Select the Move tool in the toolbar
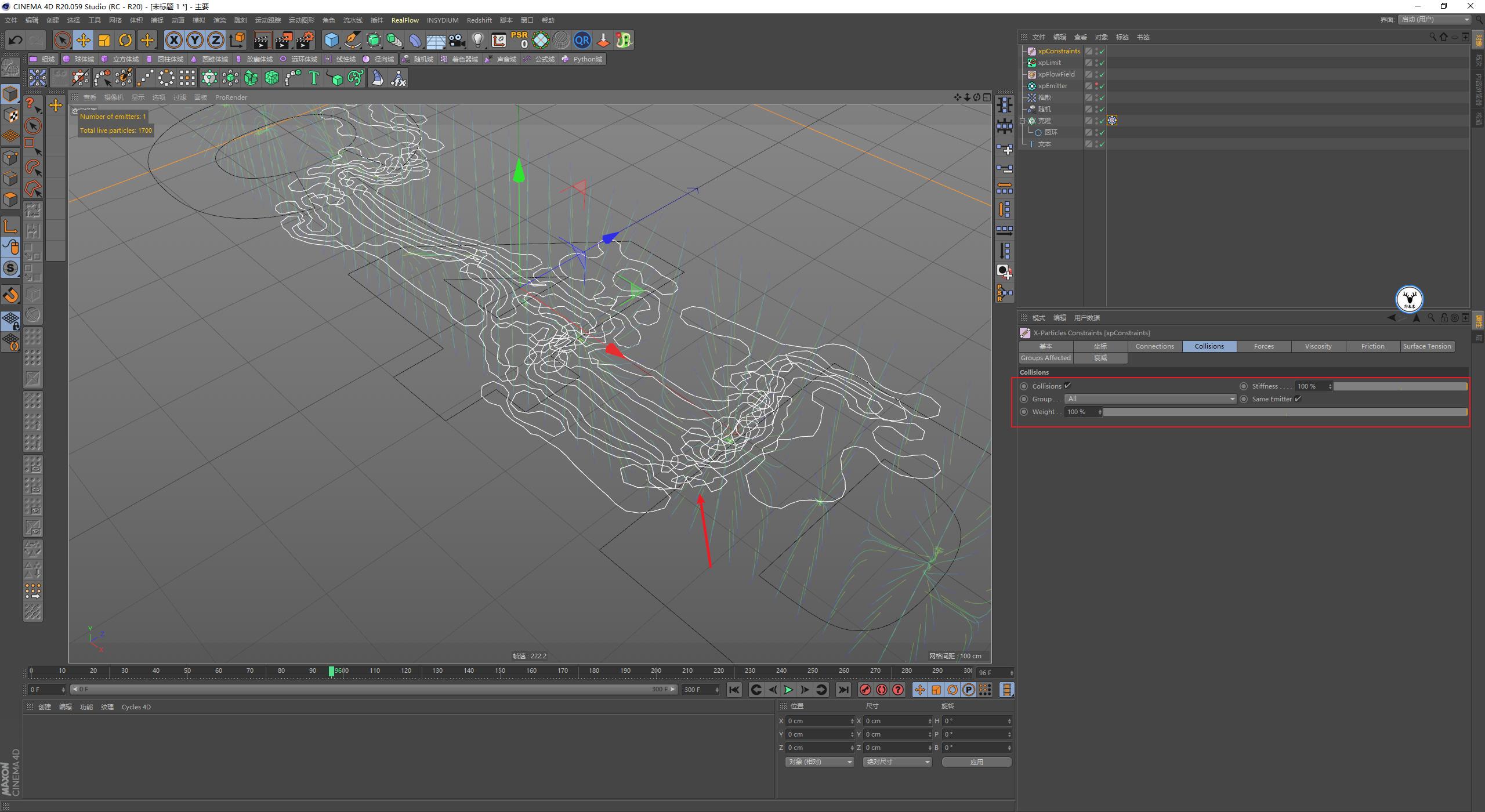Viewport: 1485px width, 812px height. coord(84,40)
